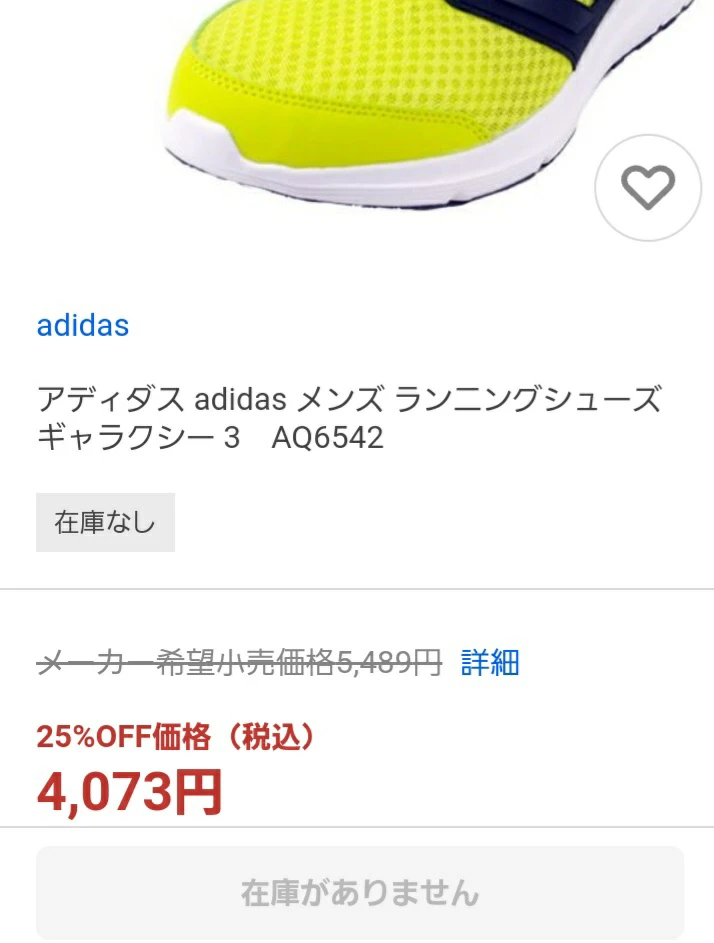Open the adidas brand link
Viewport: 714px width, 943px height.
pyautogui.click(x=83, y=325)
